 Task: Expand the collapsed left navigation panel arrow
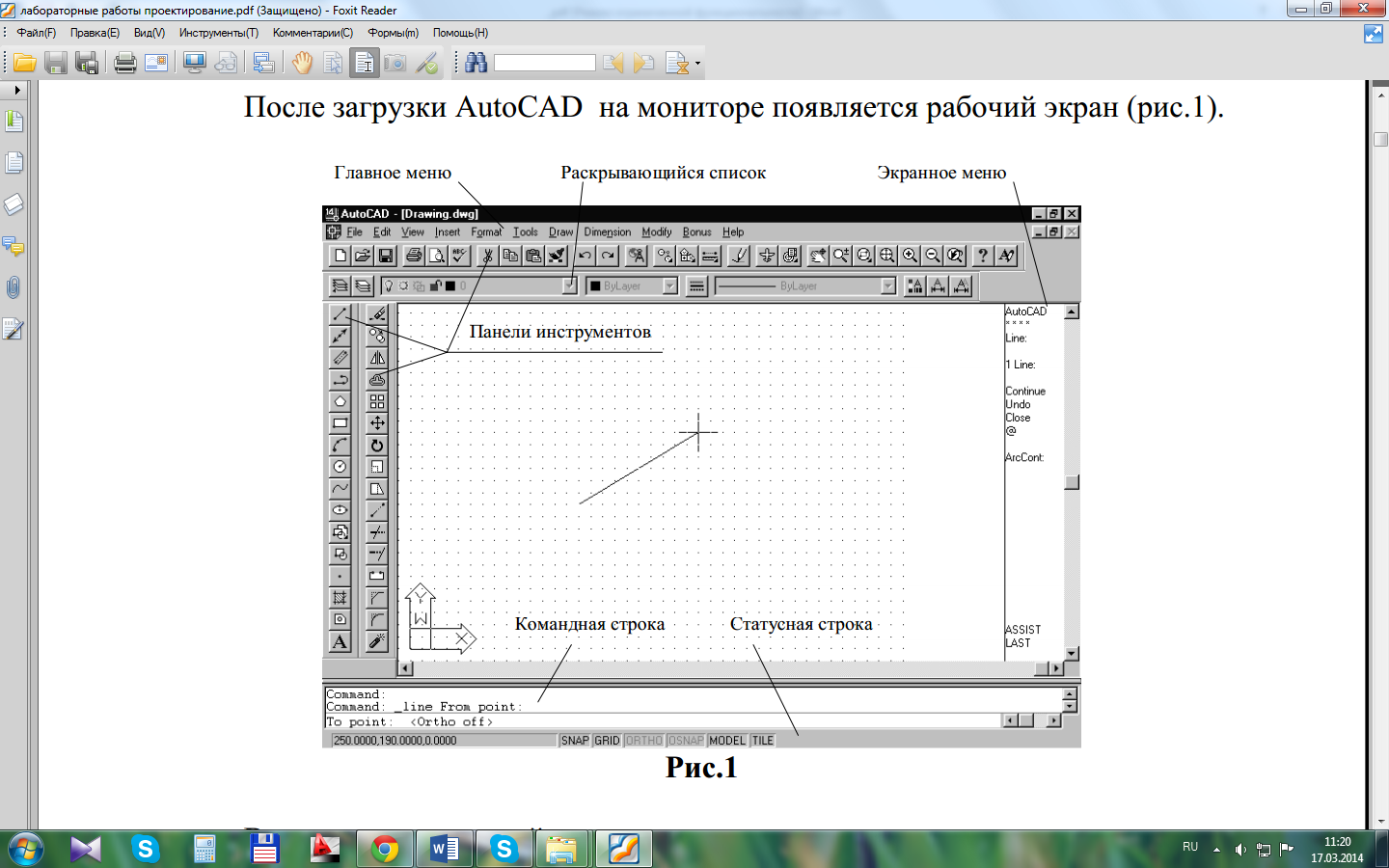coord(16,90)
